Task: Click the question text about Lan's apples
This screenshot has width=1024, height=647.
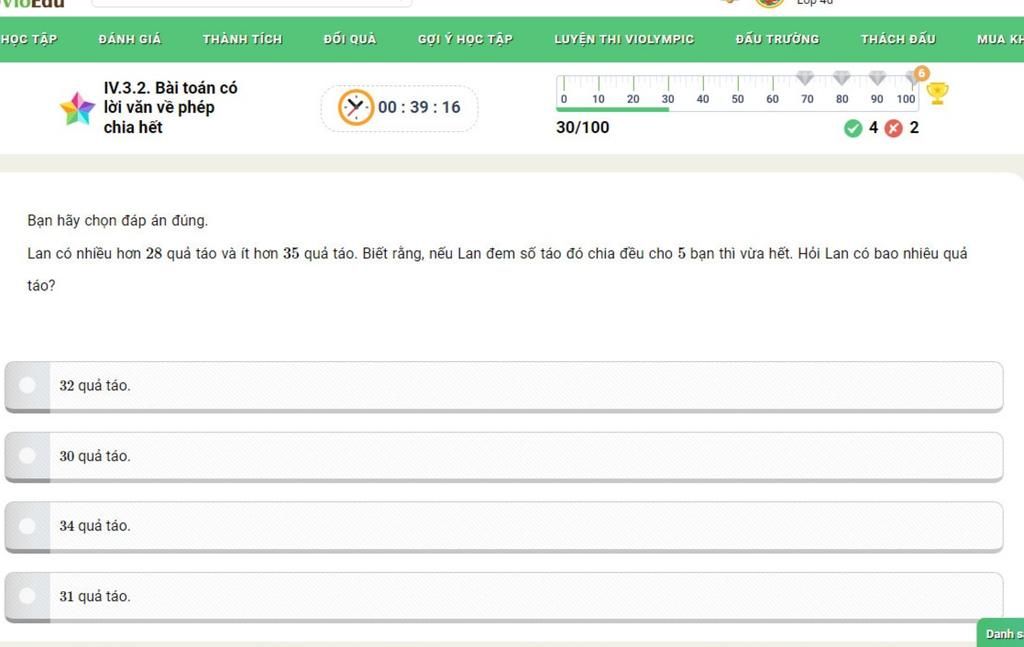Action: click(x=497, y=269)
